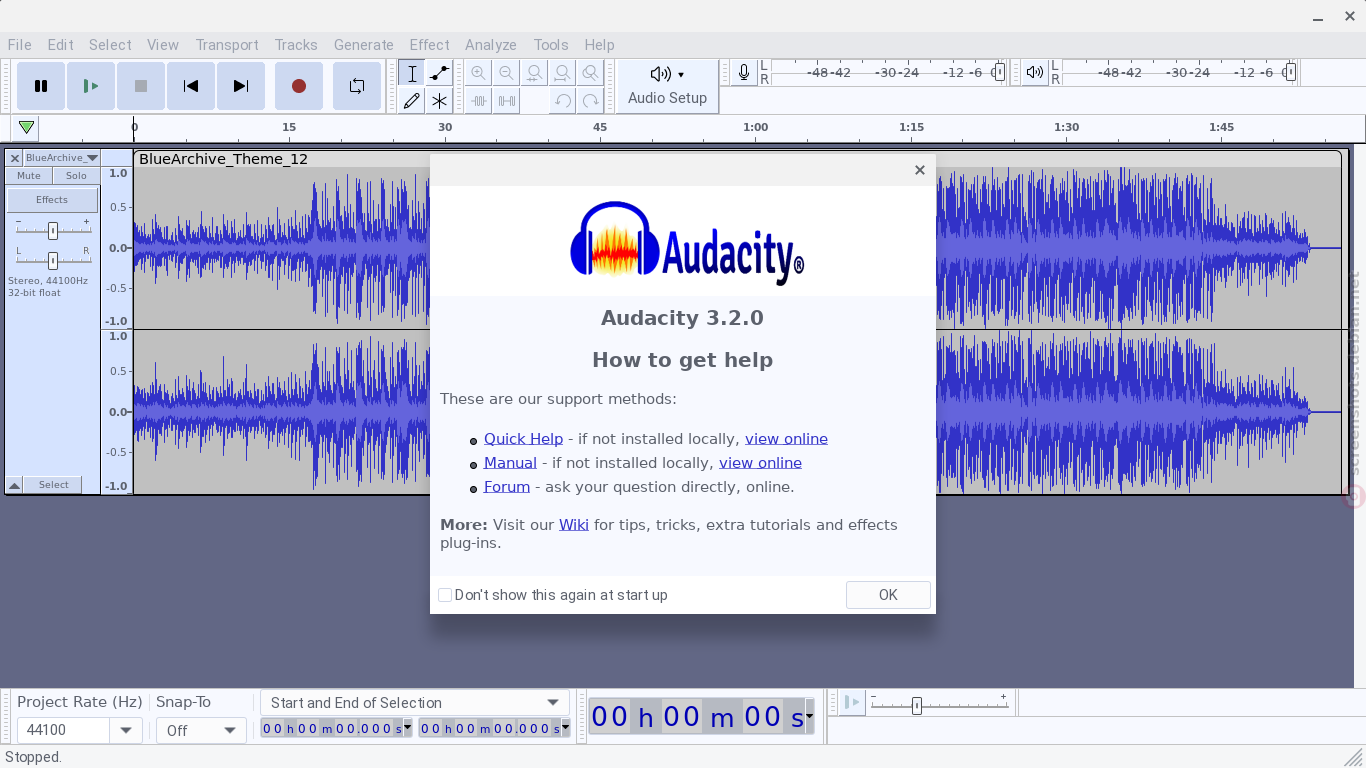
Task: Click the Play-at-Speed button
Action: click(851, 702)
